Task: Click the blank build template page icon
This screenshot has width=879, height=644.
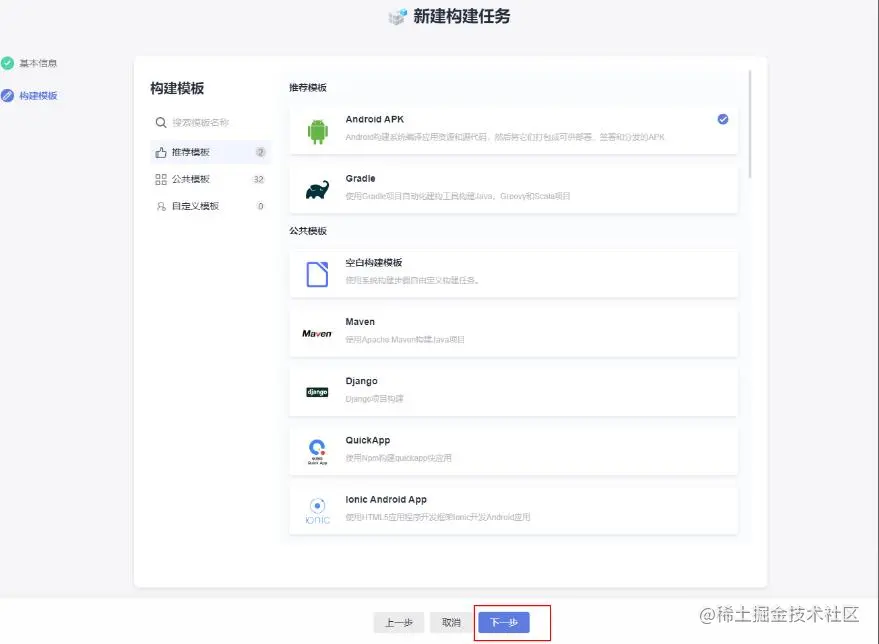Action: 317,275
